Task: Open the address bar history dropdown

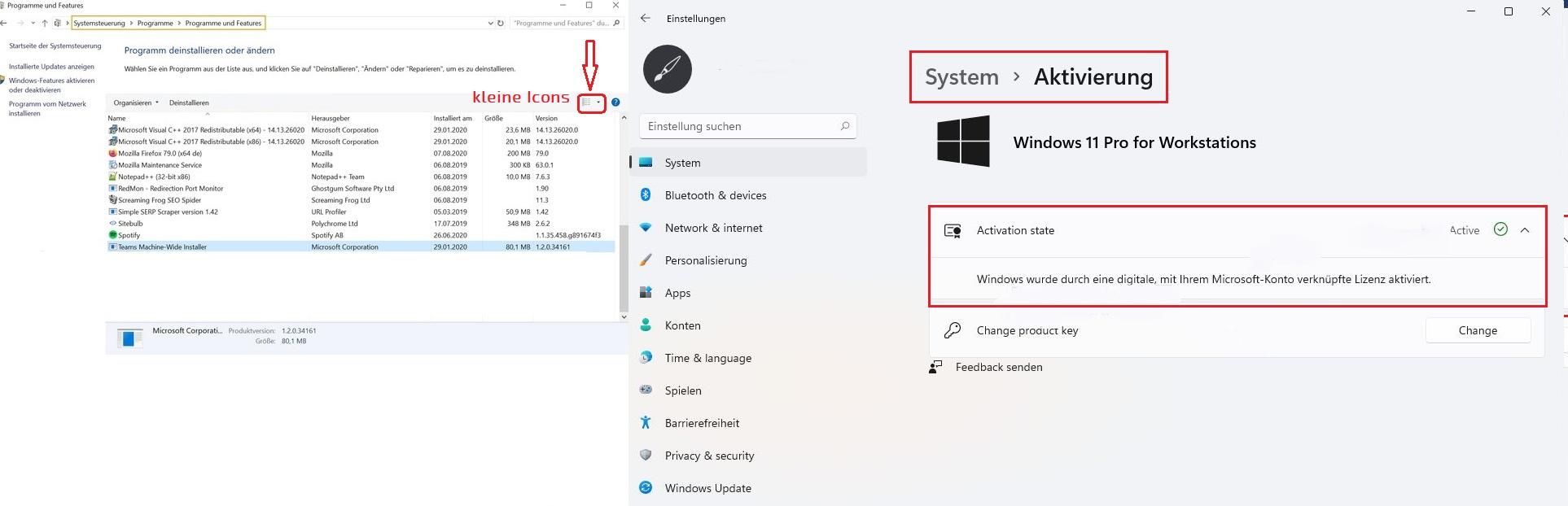Action: click(490, 23)
